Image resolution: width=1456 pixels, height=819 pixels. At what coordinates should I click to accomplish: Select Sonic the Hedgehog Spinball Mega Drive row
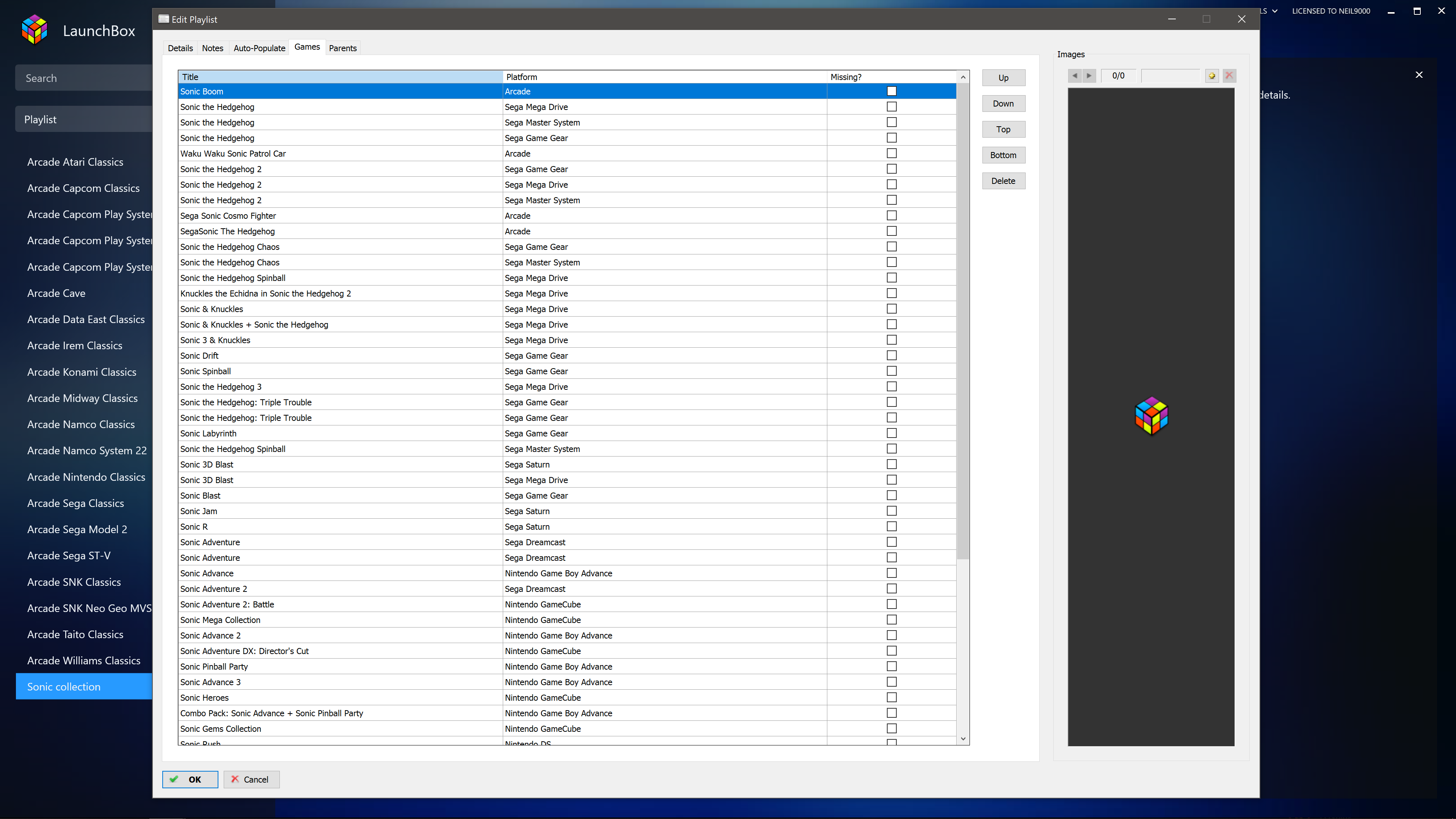tap(567, 278)
